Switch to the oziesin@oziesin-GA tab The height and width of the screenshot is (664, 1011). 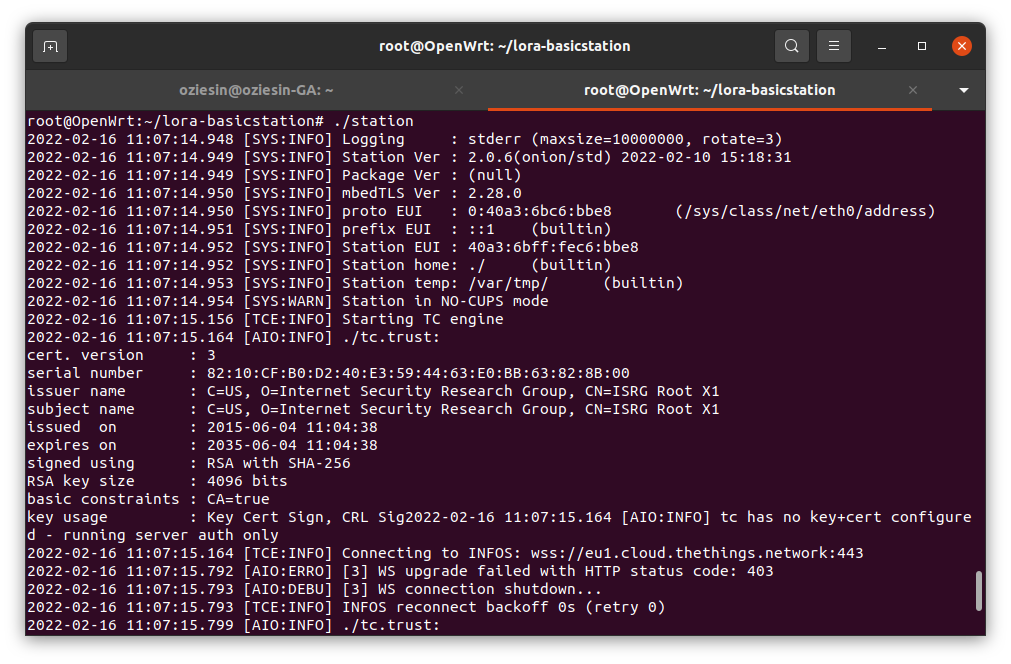coord(256,90)
